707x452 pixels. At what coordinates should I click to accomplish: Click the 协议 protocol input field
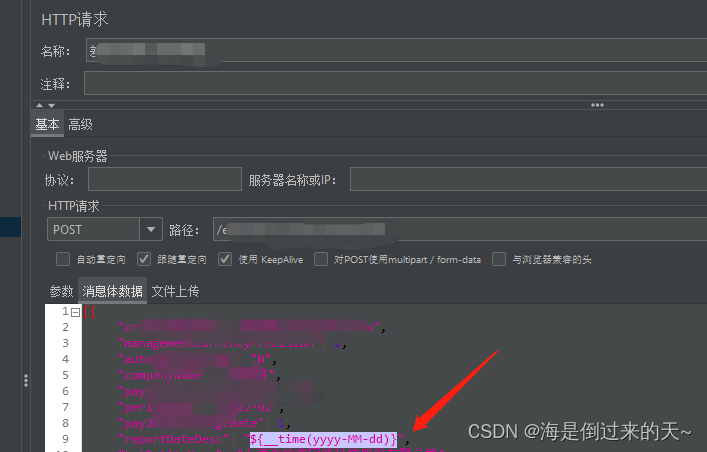click(x=165, y=179)
